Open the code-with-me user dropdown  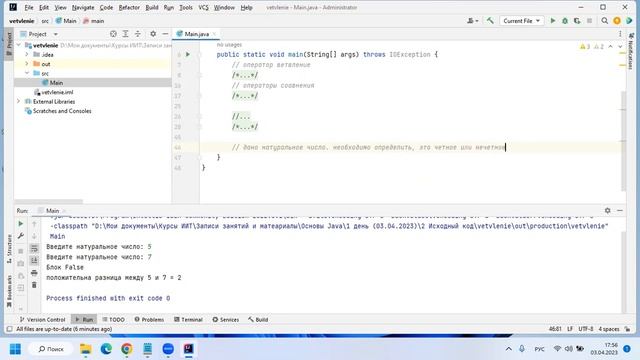point(473,21)
